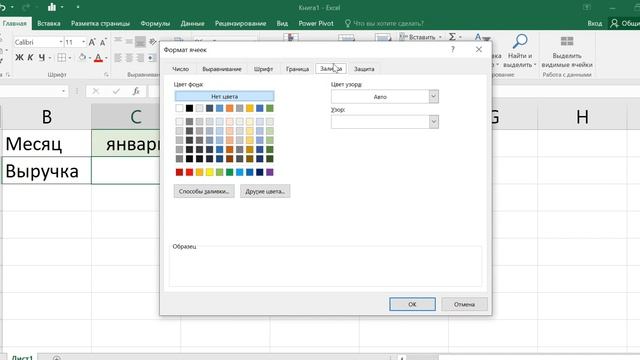Select the Выручка cell
The width and height of the screenshot is (640, 360).
click(x=47, y=170)
